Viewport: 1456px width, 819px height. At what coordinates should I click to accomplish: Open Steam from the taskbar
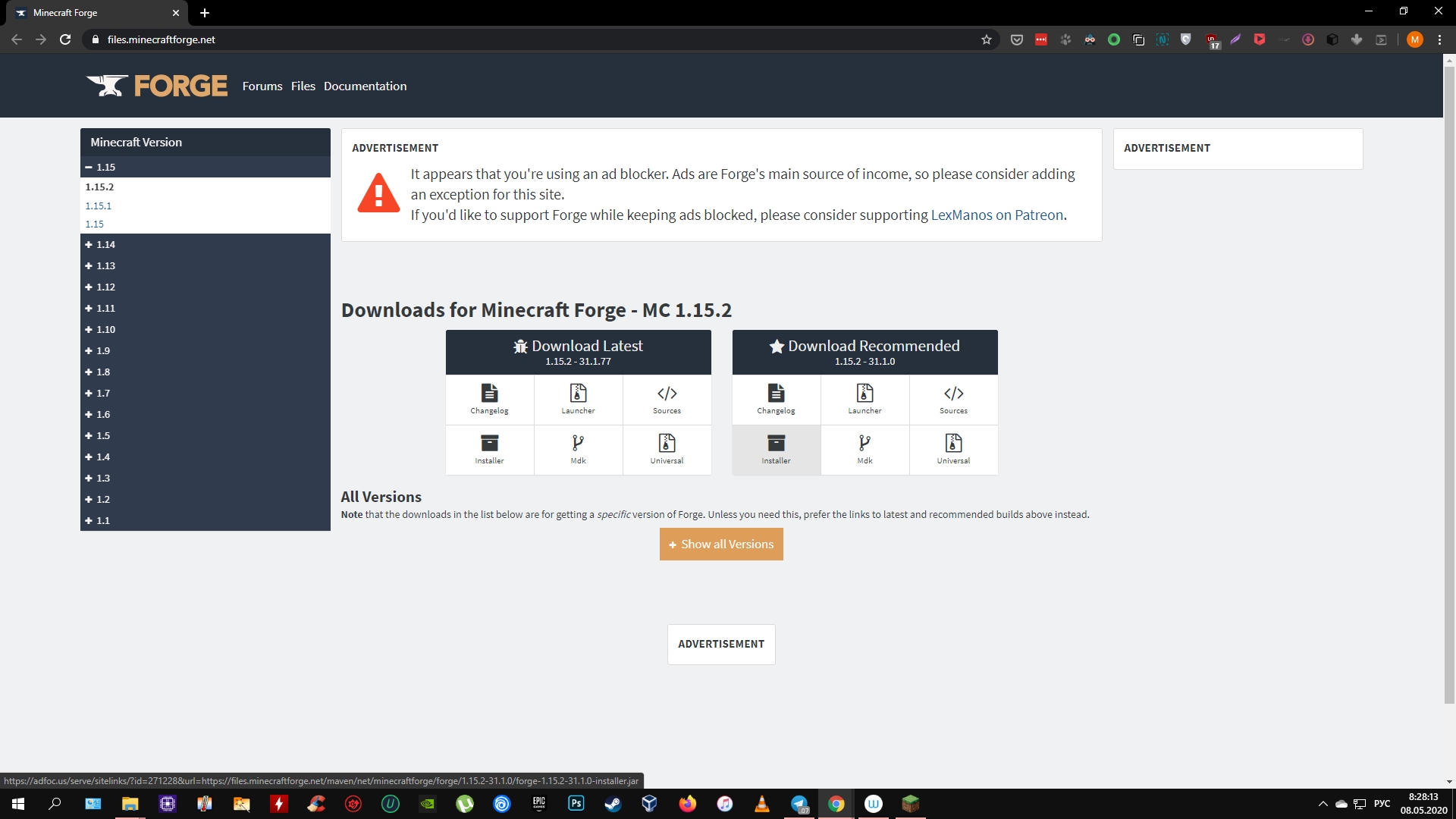tap(613, 804)
